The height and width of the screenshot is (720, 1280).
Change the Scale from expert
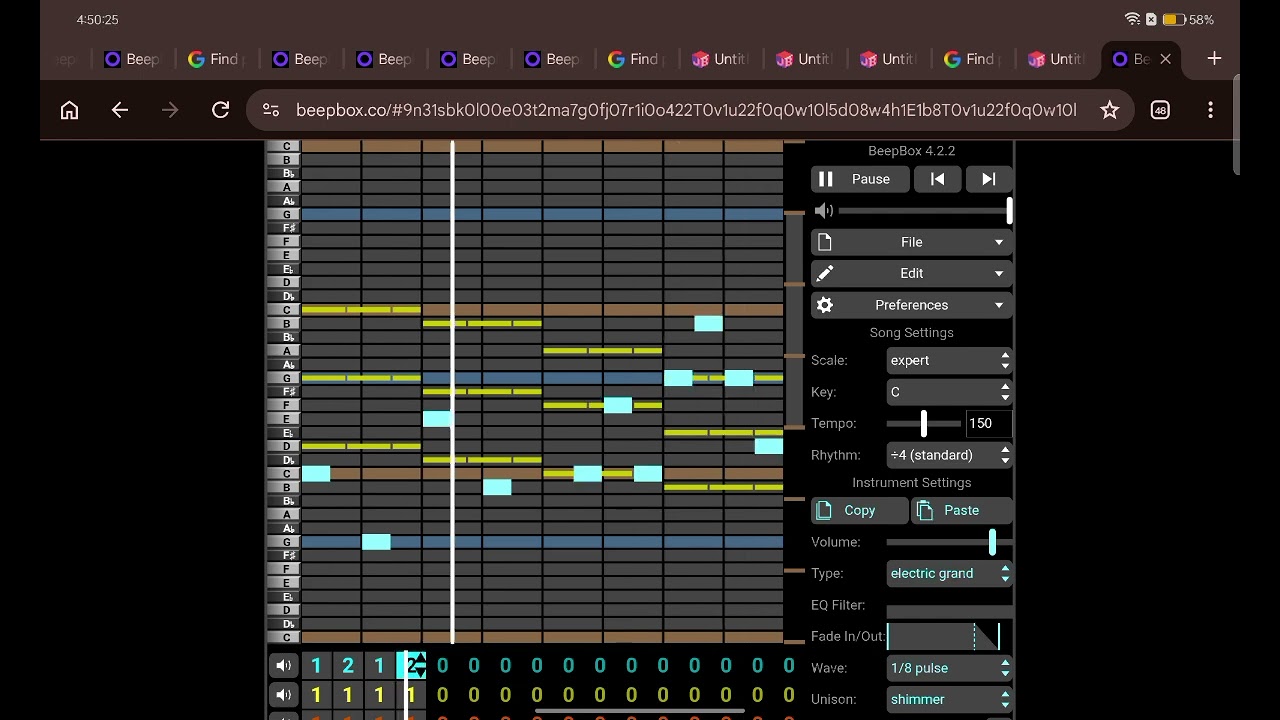[x=950, y=360]
